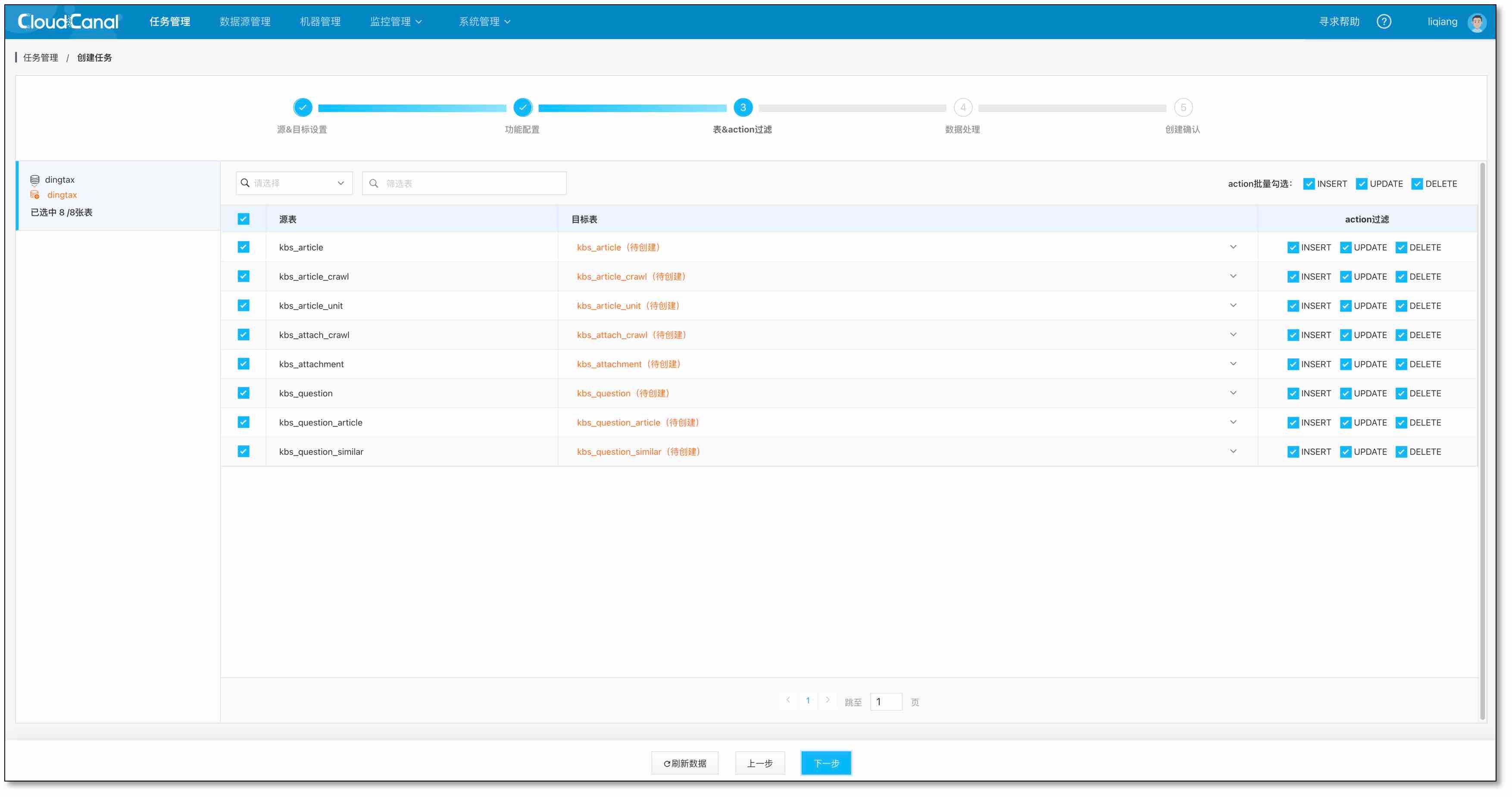Image resolution: width=1512 pixels, height=797 pixels.
Task: Click the 源&目标设置 step label
Action: 302,130
